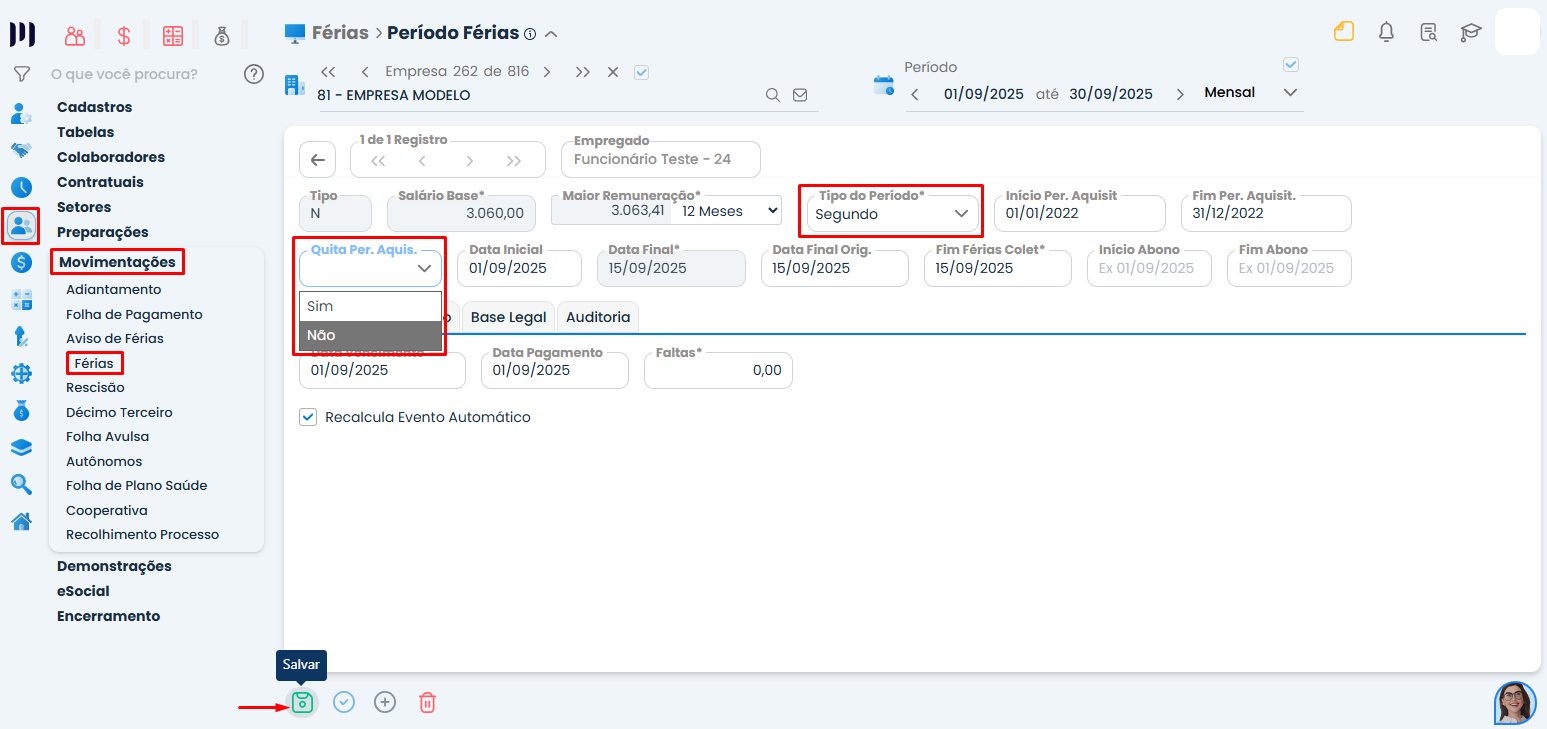
Task: Go to previous company arrow
Action: click(365, 72)
